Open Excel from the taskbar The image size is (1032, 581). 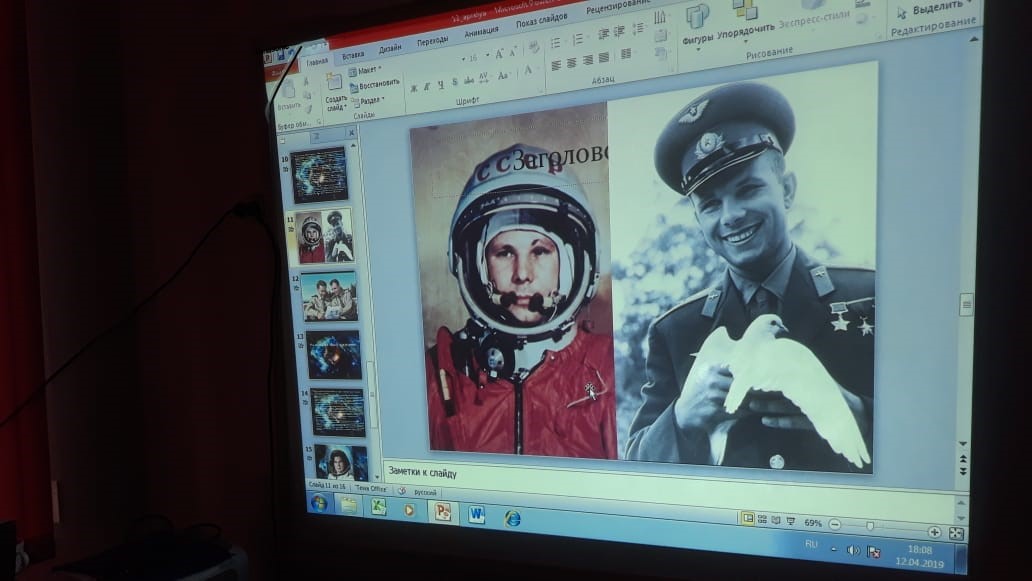(378, 507)
